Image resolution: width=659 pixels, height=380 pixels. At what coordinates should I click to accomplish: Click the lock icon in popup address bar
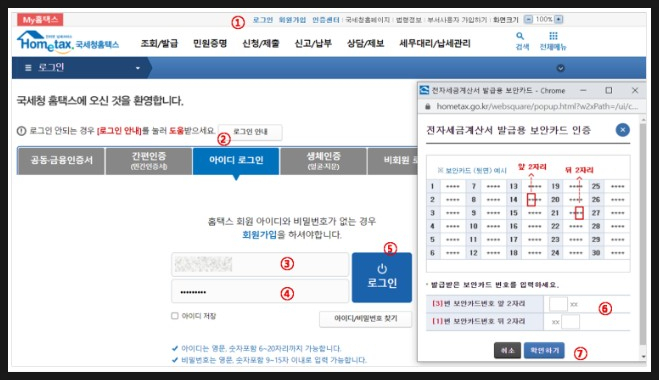(x=428, y=107)
